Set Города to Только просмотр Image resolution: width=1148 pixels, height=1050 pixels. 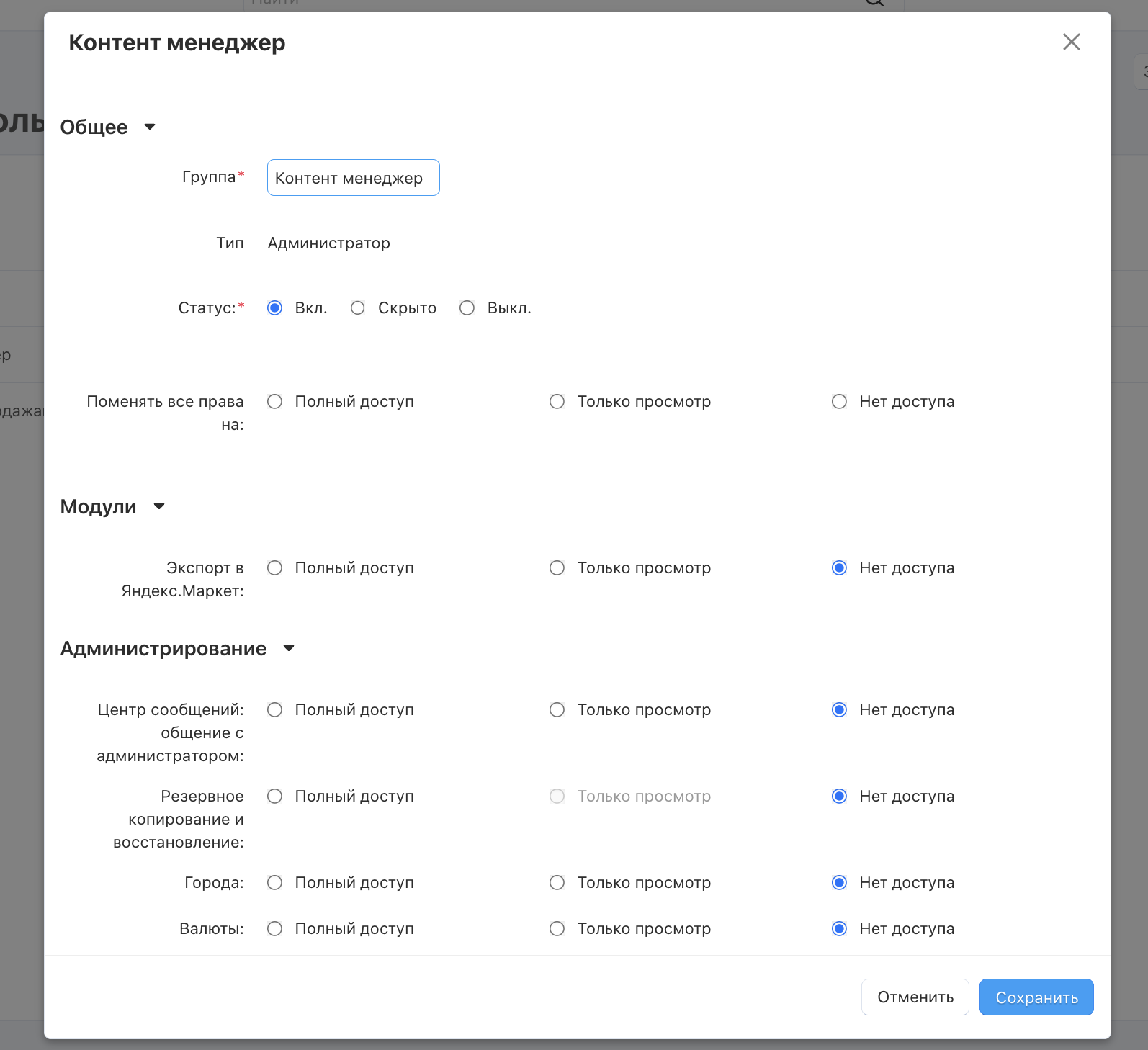pos(557,883)
